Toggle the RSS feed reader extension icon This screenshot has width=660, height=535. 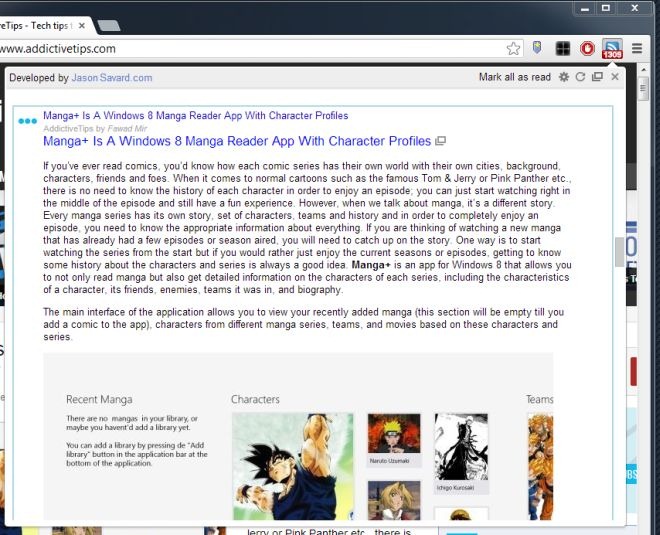[x=612, y=49]
